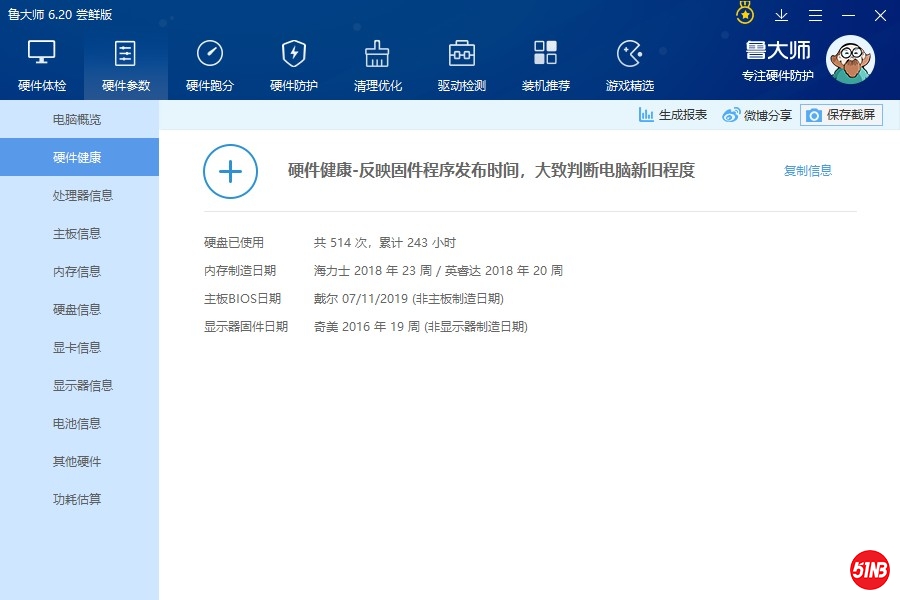Switch to 电脑概览 in the sidebar

coord(77,120)
